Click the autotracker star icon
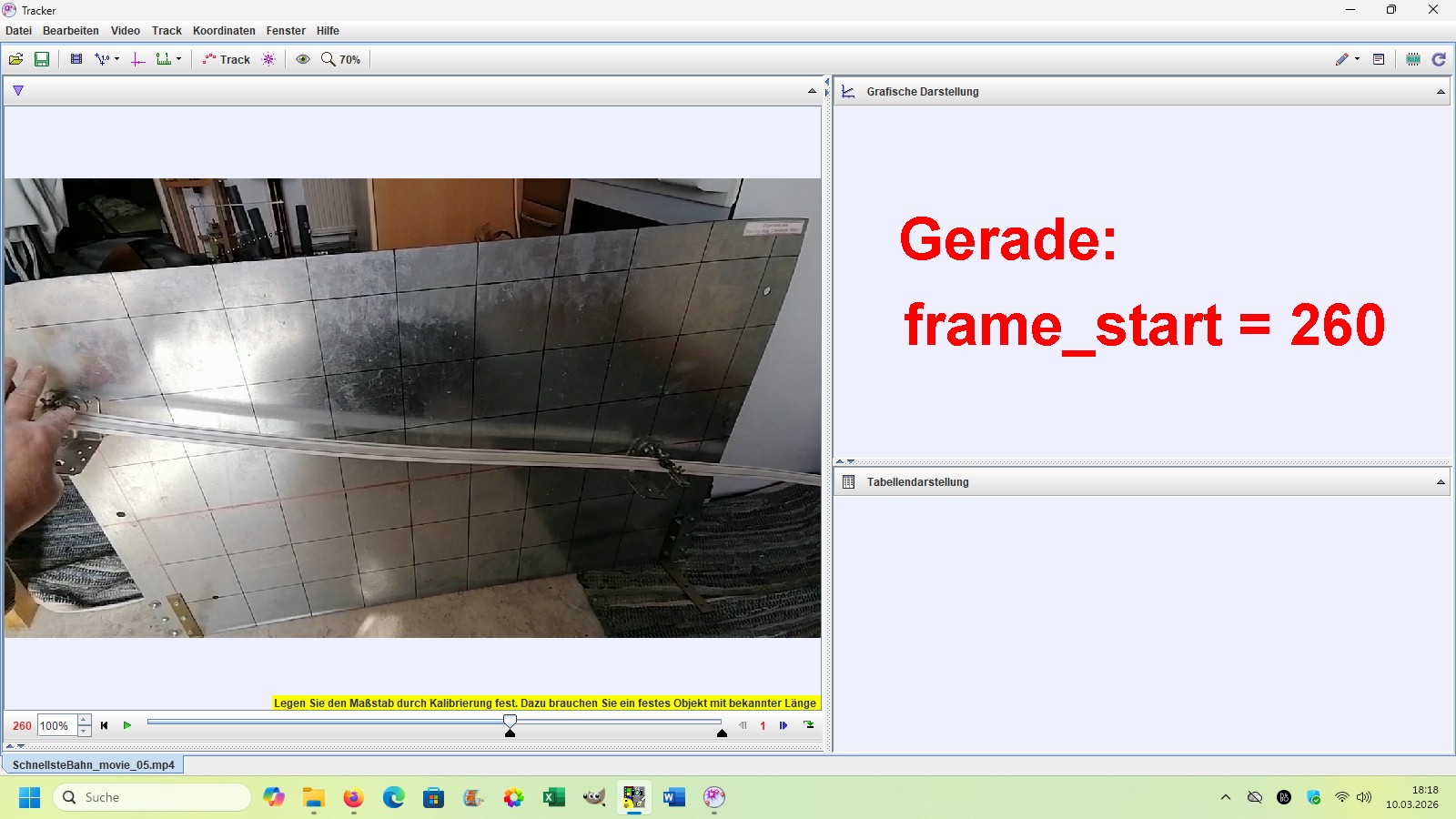This screenshot has width=1456, height=819. [x=268, y=59]
